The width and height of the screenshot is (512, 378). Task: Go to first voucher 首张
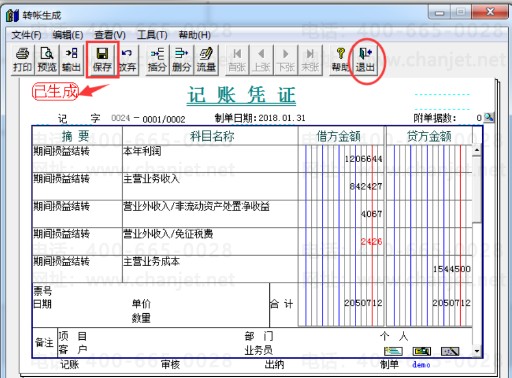(x=237, y=60)
